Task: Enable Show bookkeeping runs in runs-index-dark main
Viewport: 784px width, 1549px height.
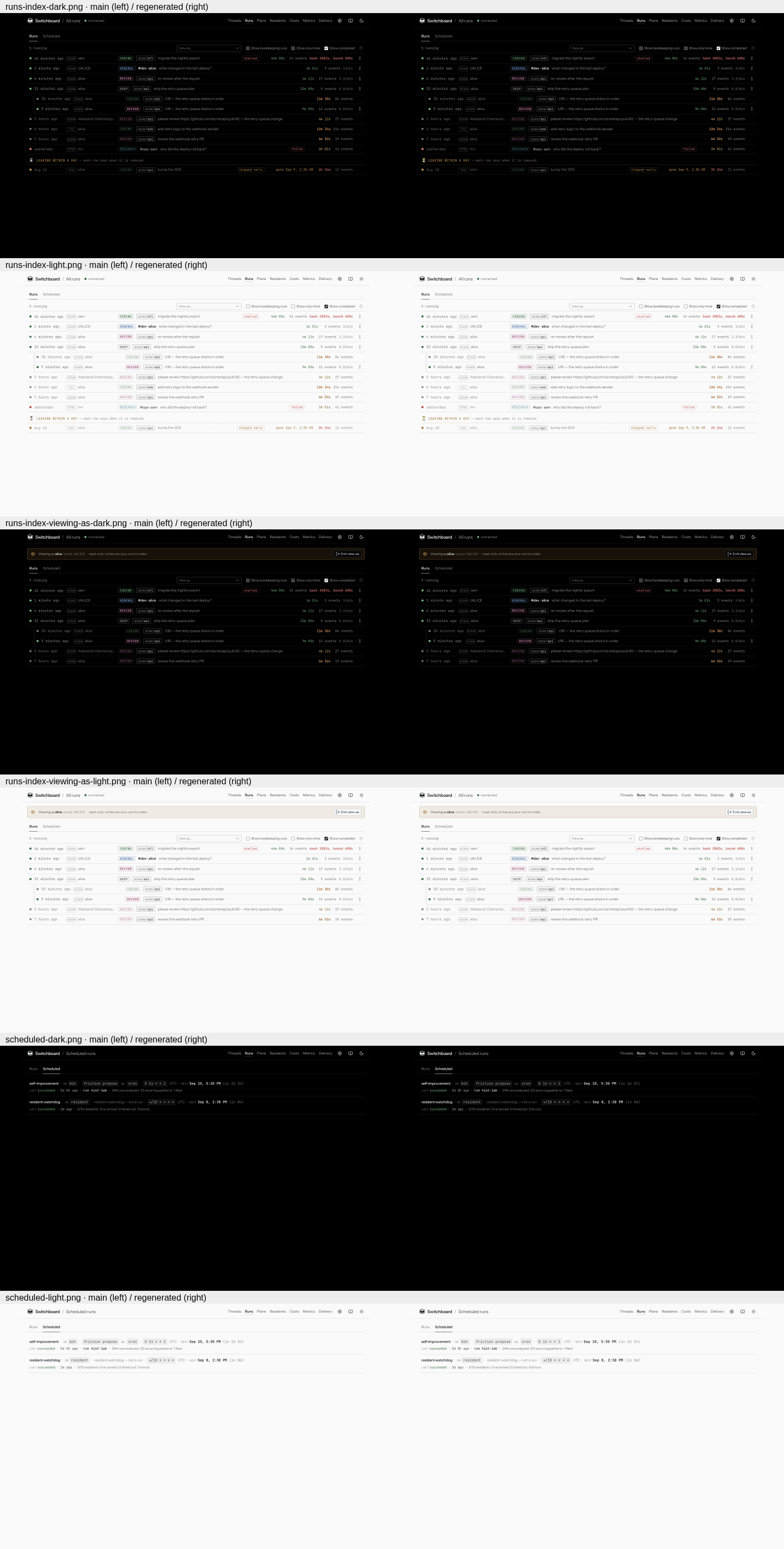Action: point(248,48)
